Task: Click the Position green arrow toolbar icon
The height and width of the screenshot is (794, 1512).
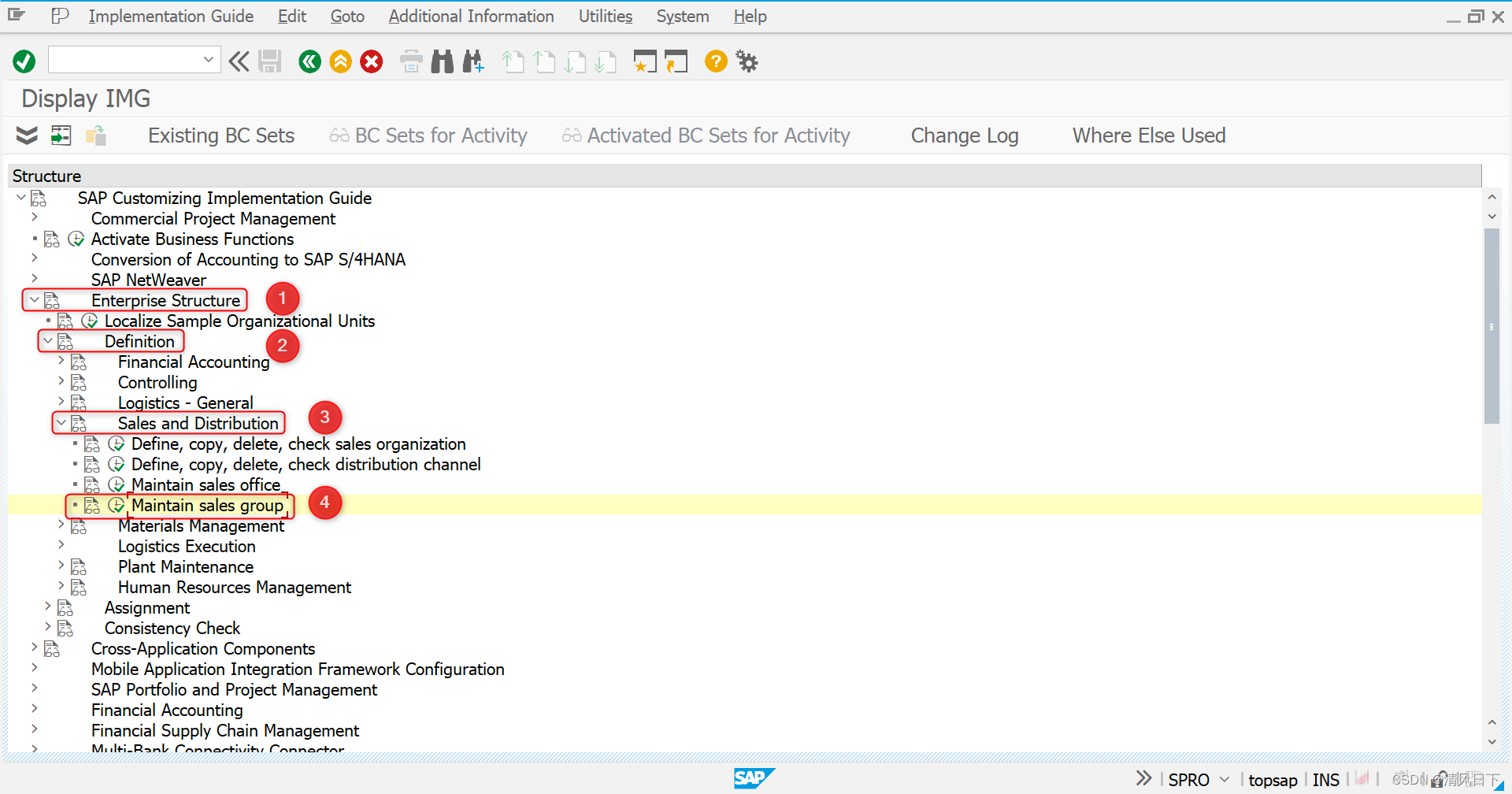Action: [x=61, y=135]
